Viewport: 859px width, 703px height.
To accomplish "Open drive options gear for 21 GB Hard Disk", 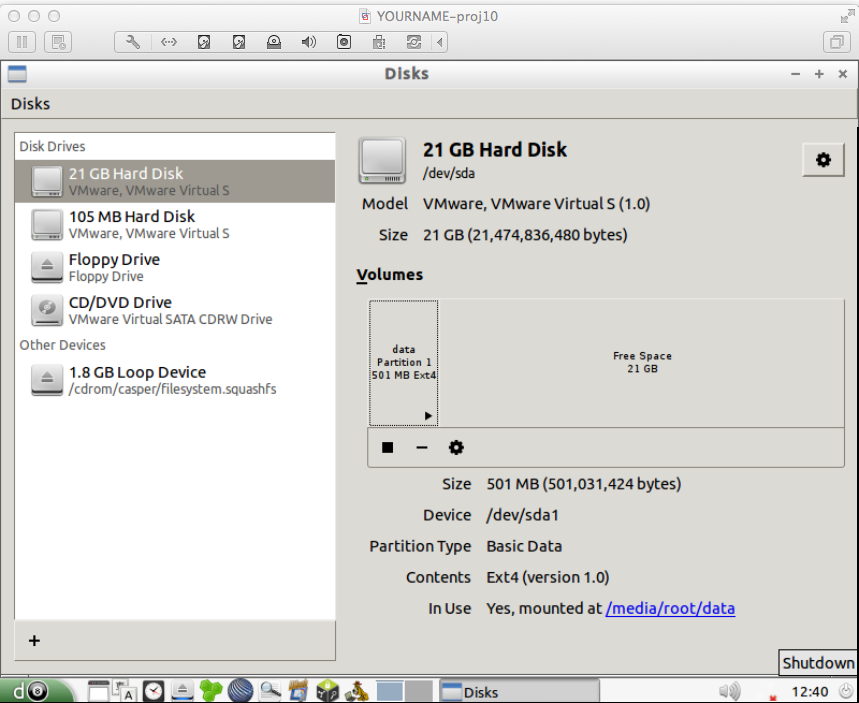I will click(x=823, y=159).
